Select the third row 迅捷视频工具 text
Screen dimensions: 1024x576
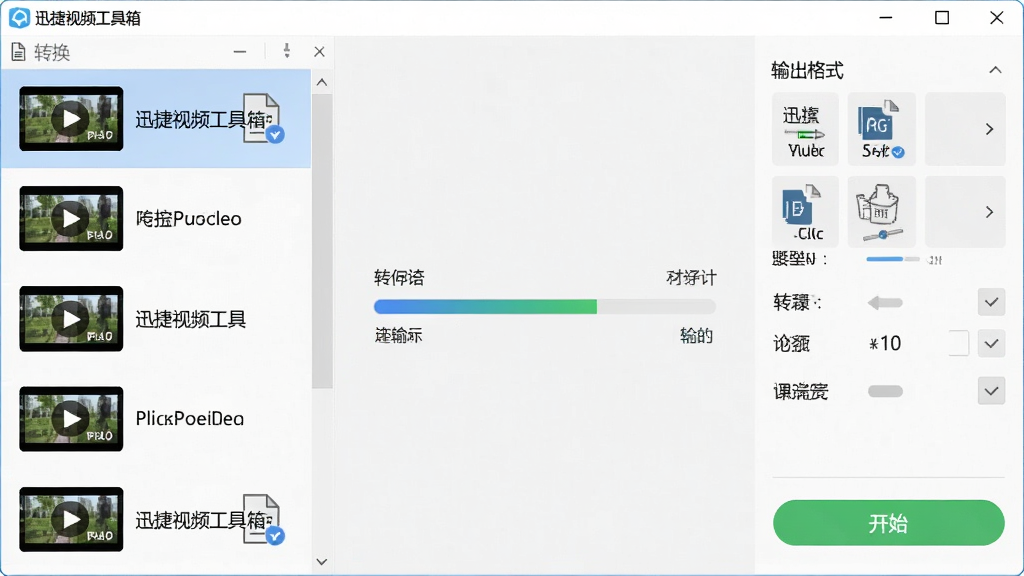191,319
